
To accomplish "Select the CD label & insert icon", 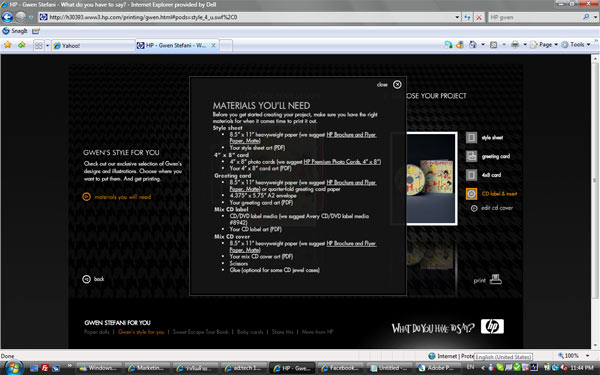I will (471, 194).
